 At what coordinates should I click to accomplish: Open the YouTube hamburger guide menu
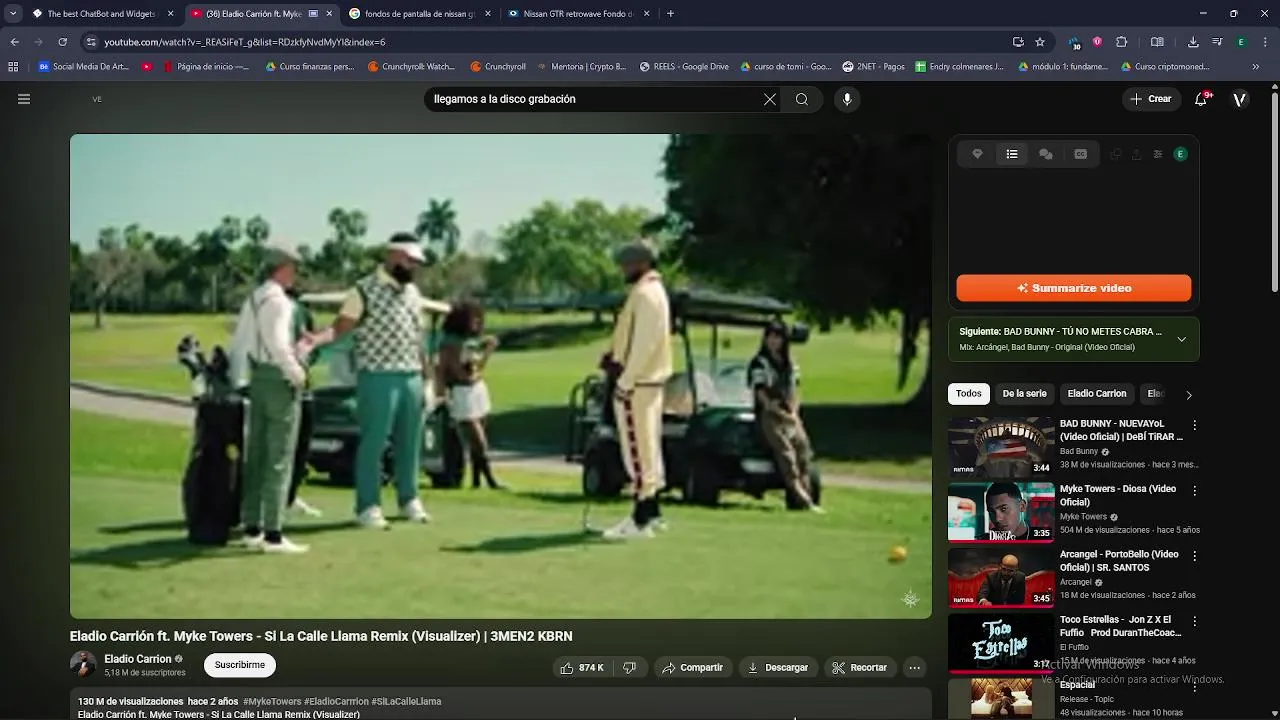[x=24, y=99]
